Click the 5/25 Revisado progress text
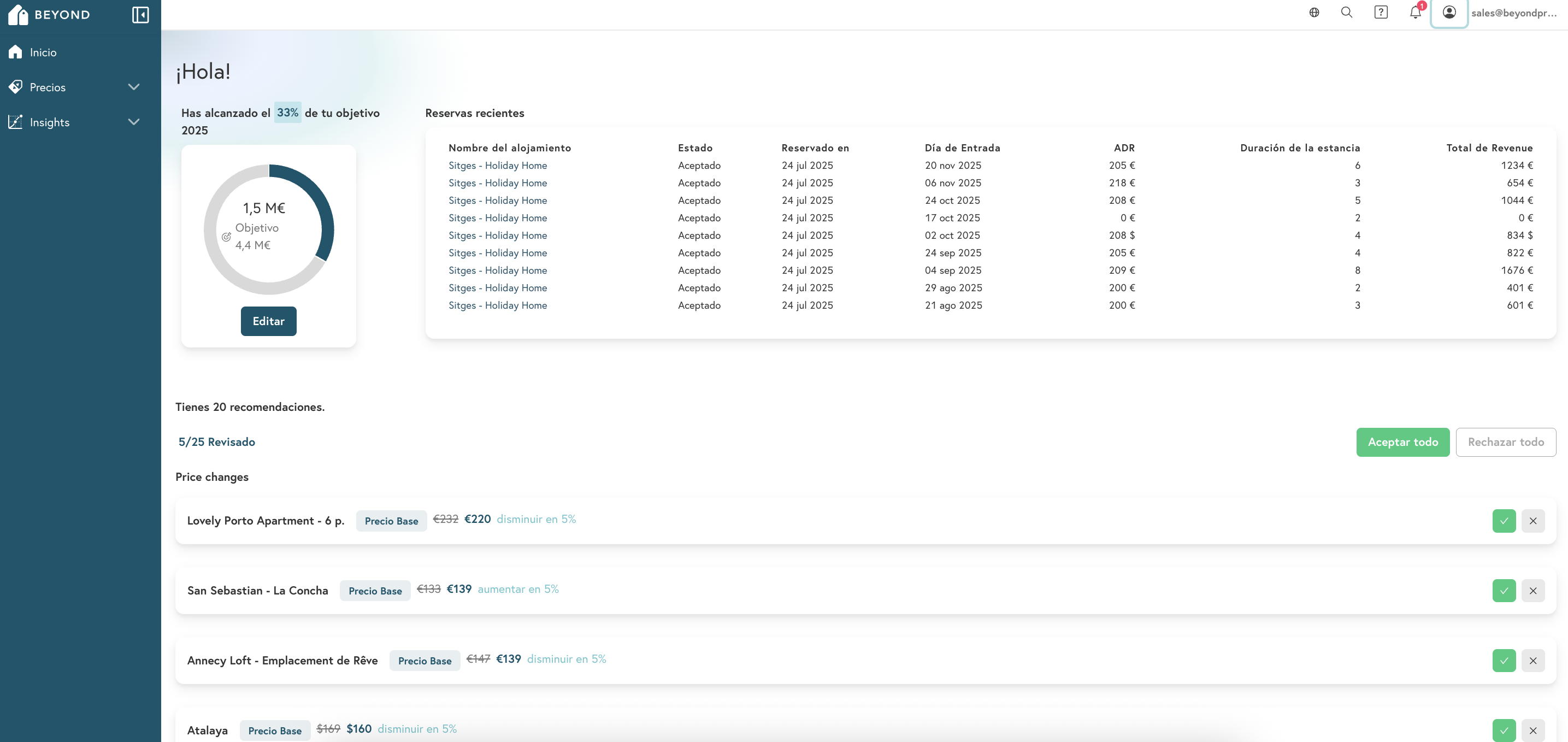The width and height of the screenshot is (1568, 742). [217, 443]
